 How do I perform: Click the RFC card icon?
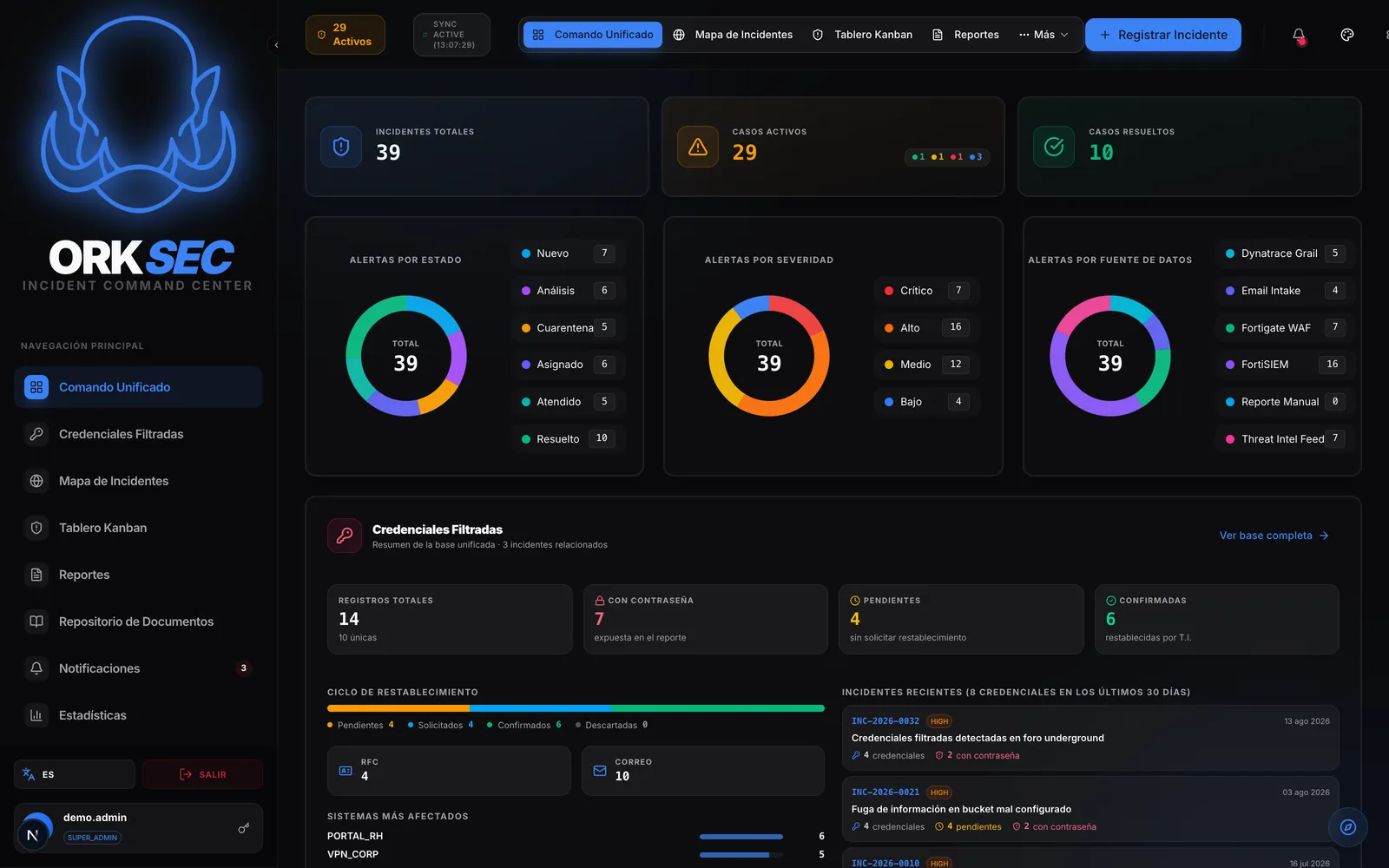tap(346, 771)
